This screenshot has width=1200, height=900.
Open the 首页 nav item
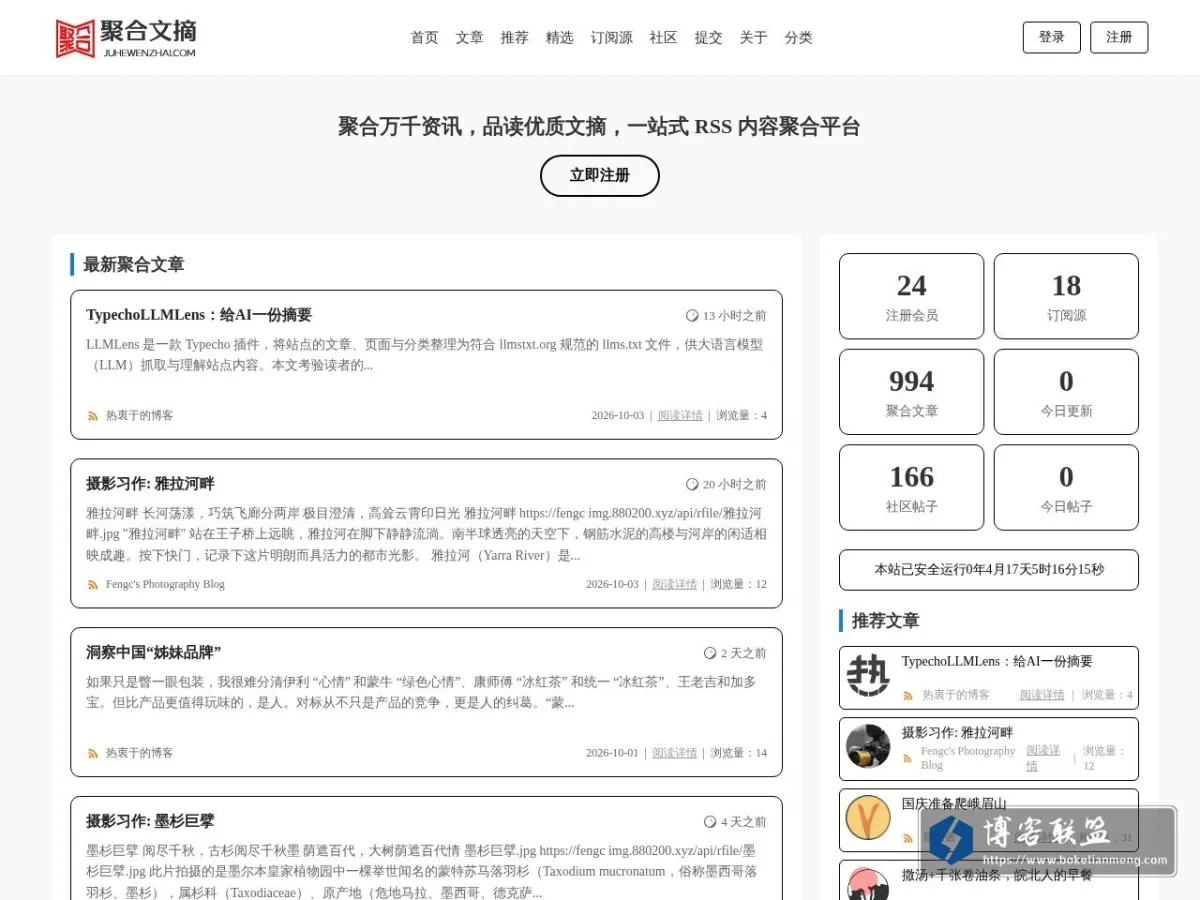coord(425,38)
